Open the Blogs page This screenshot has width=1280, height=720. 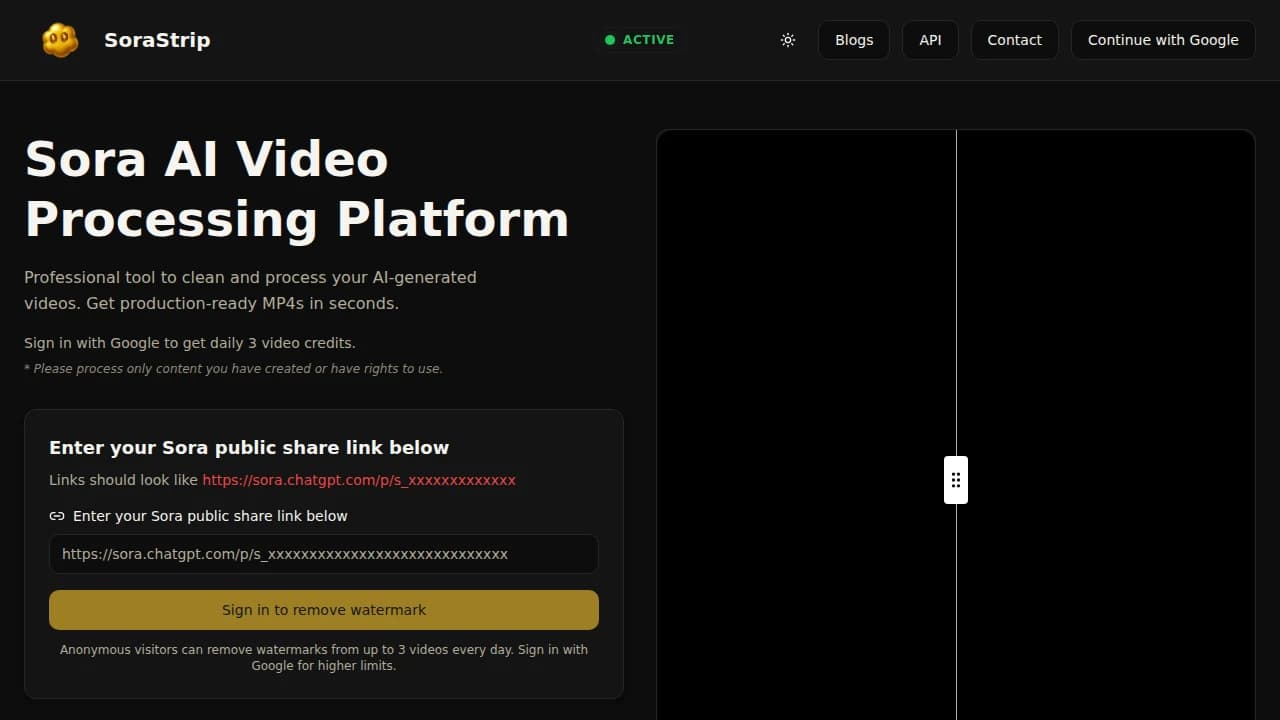point(853,39)
